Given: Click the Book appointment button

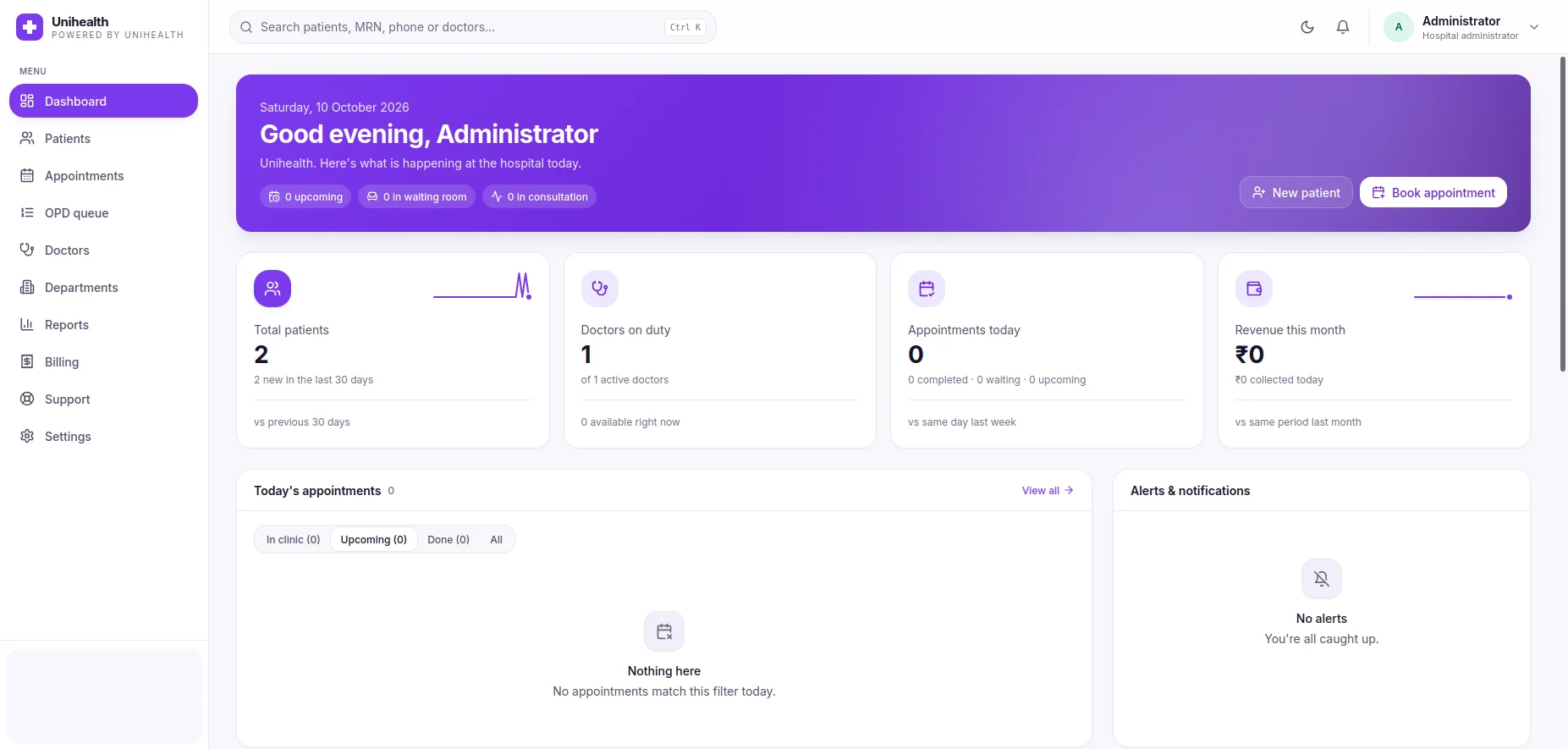Looking at the screenshot, I should tap(1433, 192).
